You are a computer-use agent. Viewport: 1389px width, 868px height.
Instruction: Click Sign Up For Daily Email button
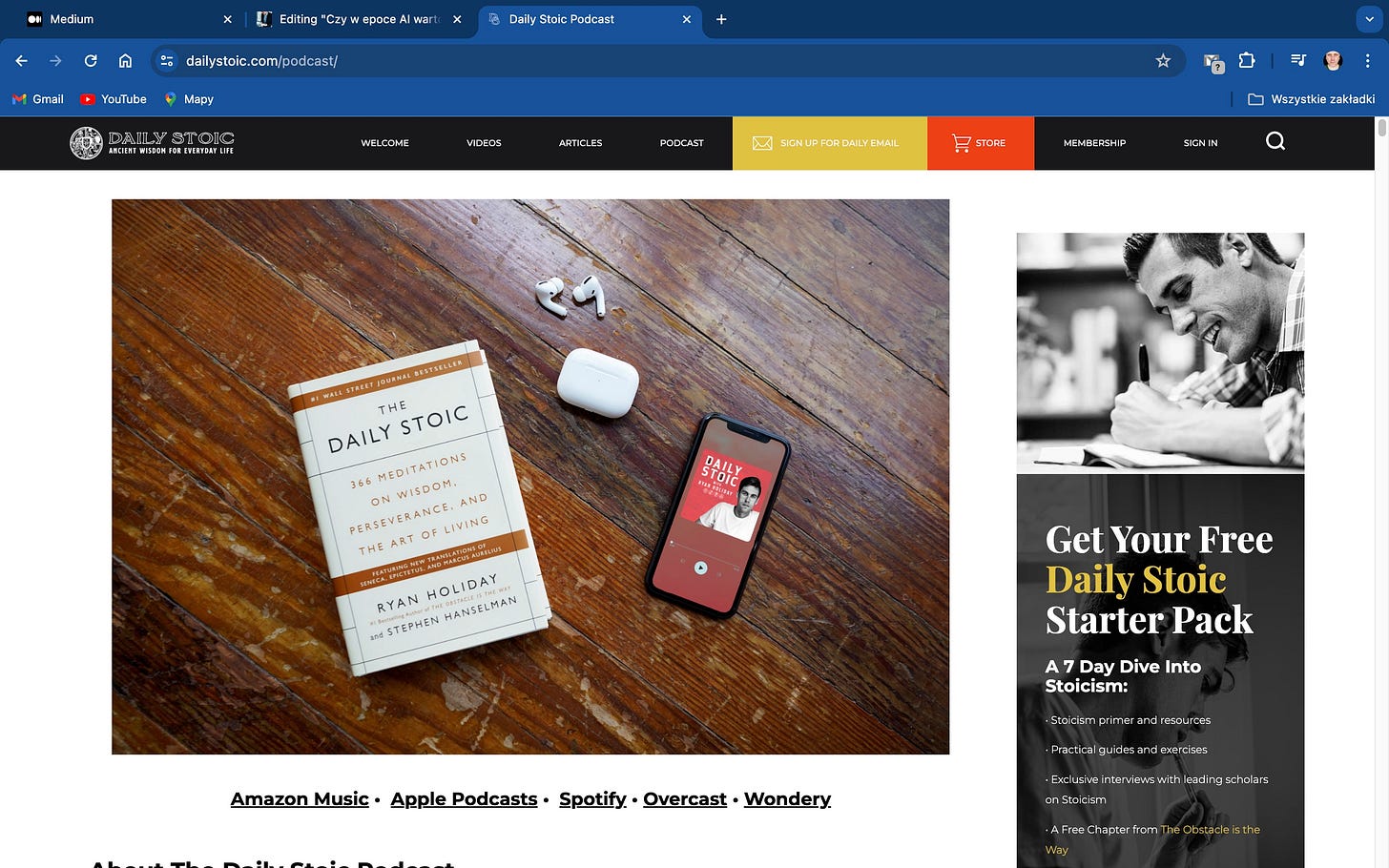[829, 143]
